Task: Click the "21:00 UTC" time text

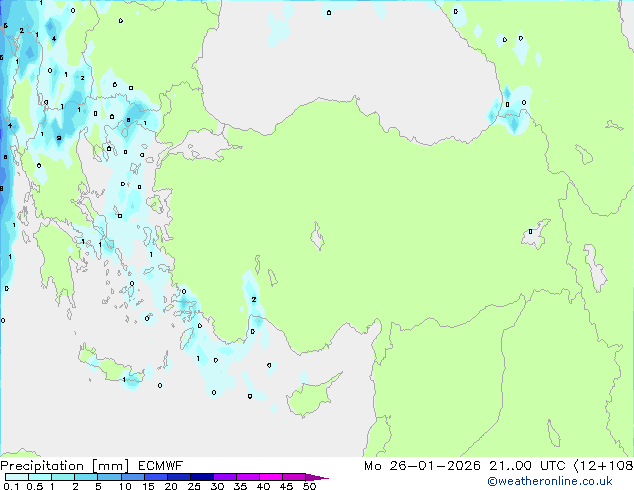Action: coord(527,466)
